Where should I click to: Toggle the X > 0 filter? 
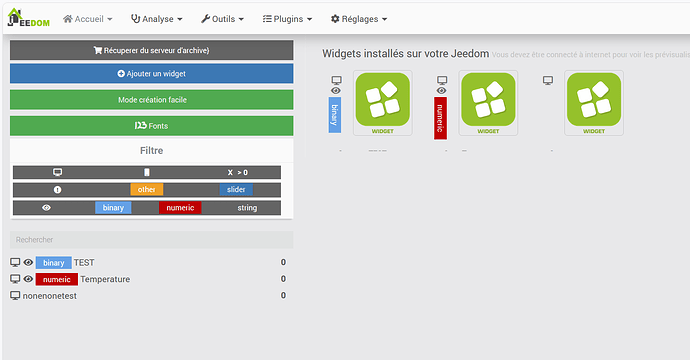[238, 173]
